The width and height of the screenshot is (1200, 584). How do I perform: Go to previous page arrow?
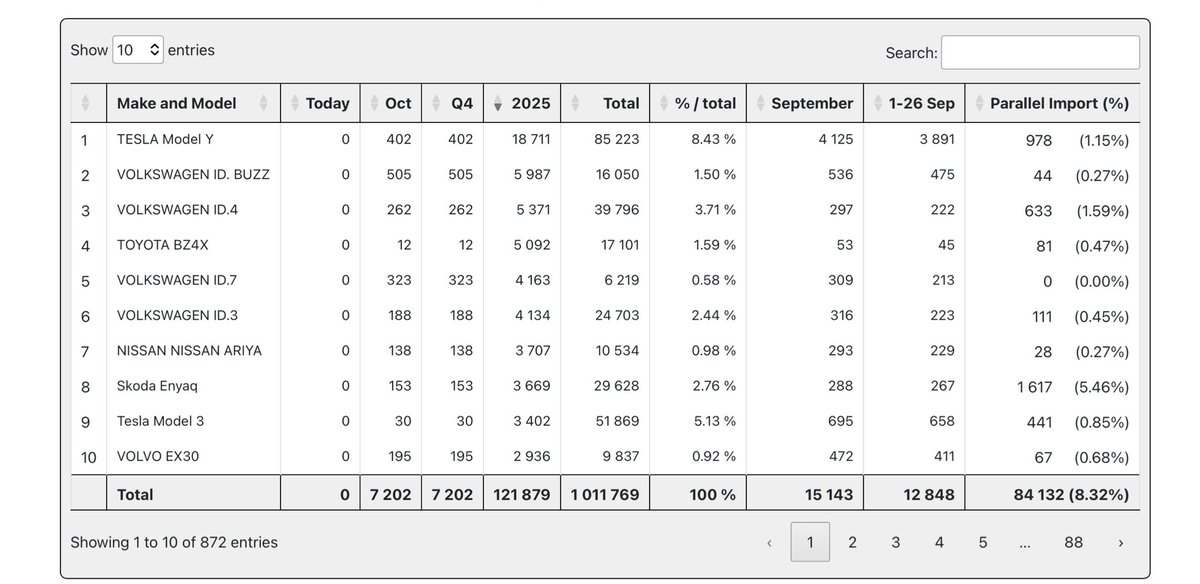[x=769, y=542]
